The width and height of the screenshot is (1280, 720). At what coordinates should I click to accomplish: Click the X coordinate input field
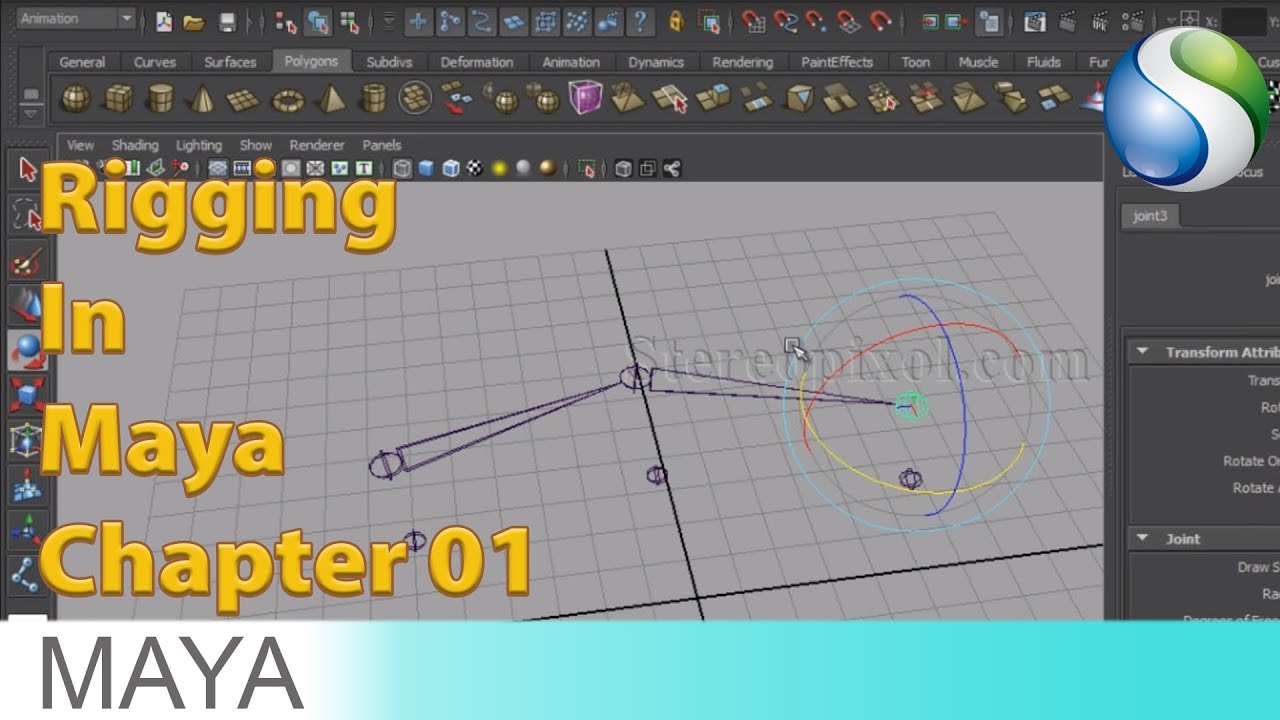tap(1243, 21)
